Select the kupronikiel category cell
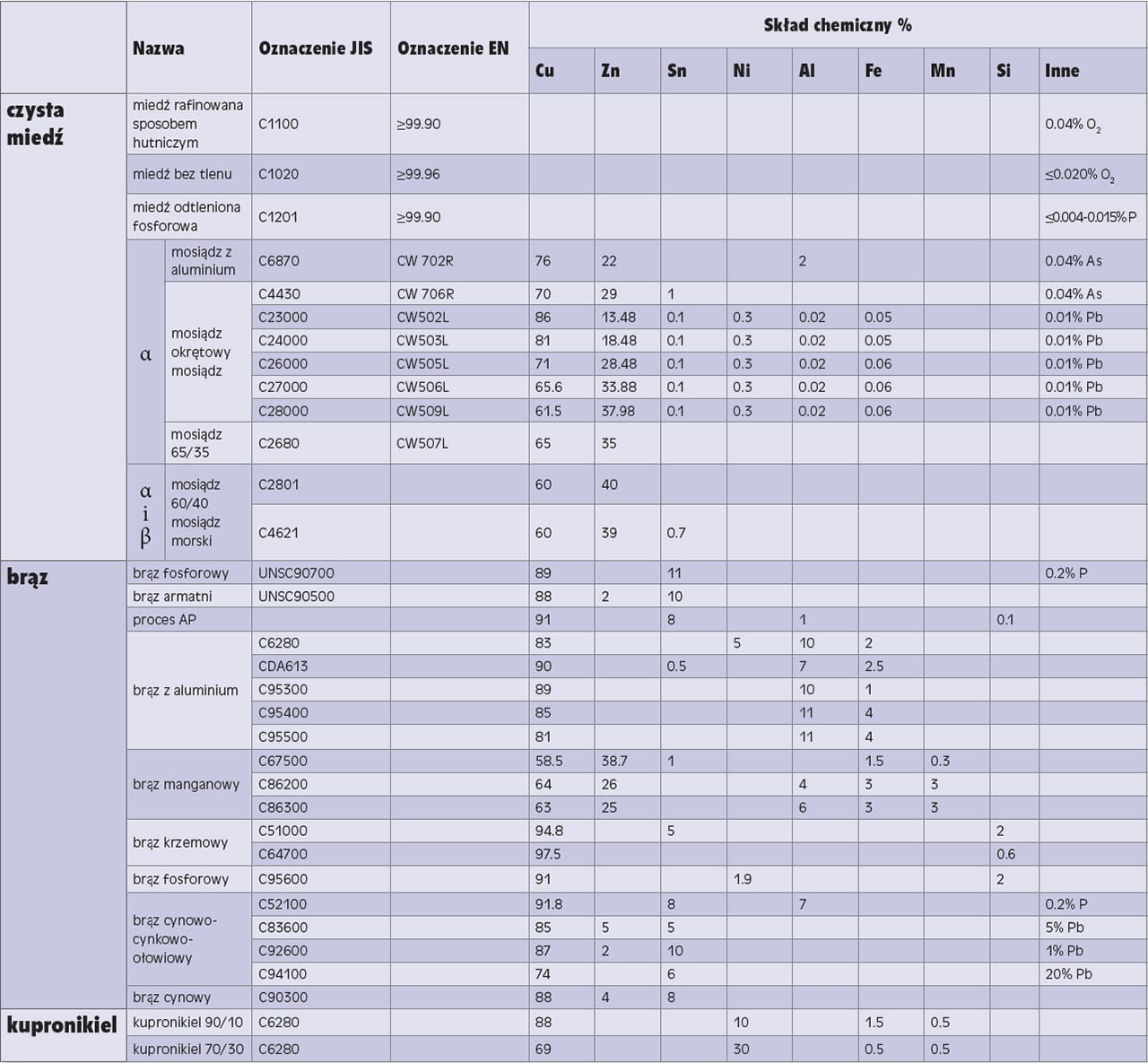The height and width of the screenshot is (1063, 1148). (x=62, y=1025)
